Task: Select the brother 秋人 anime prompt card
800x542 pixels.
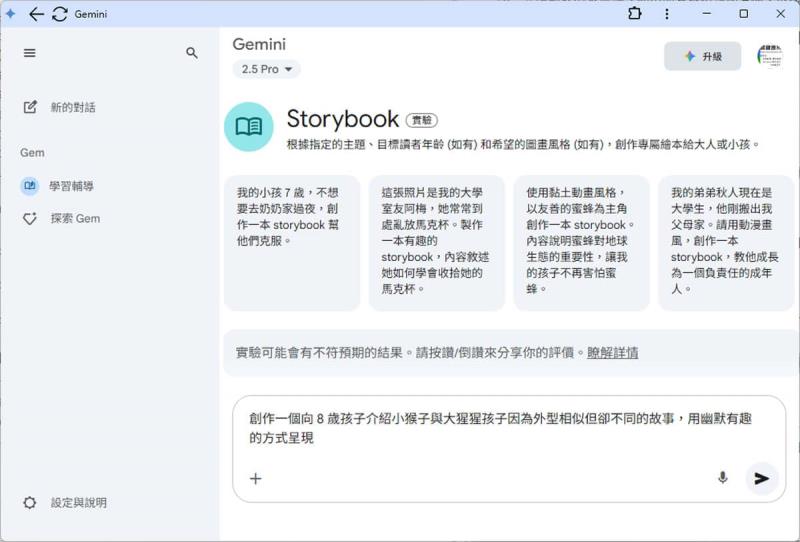Action: 726,243
